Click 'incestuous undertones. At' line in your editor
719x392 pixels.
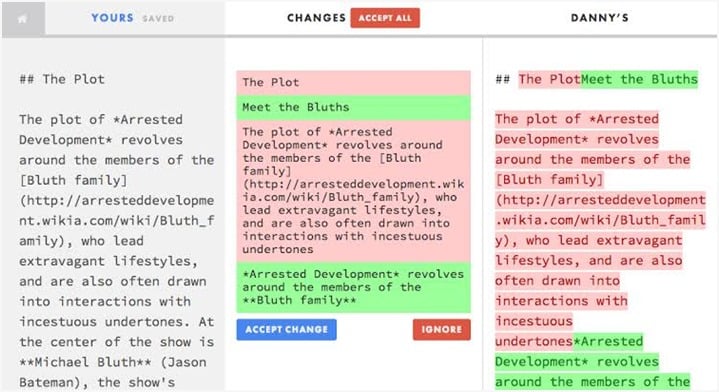point(116,322)
